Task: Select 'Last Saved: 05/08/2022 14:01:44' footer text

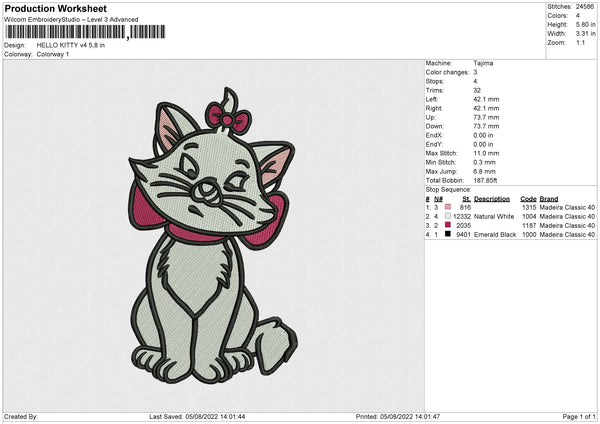Action: coord(197,416)
